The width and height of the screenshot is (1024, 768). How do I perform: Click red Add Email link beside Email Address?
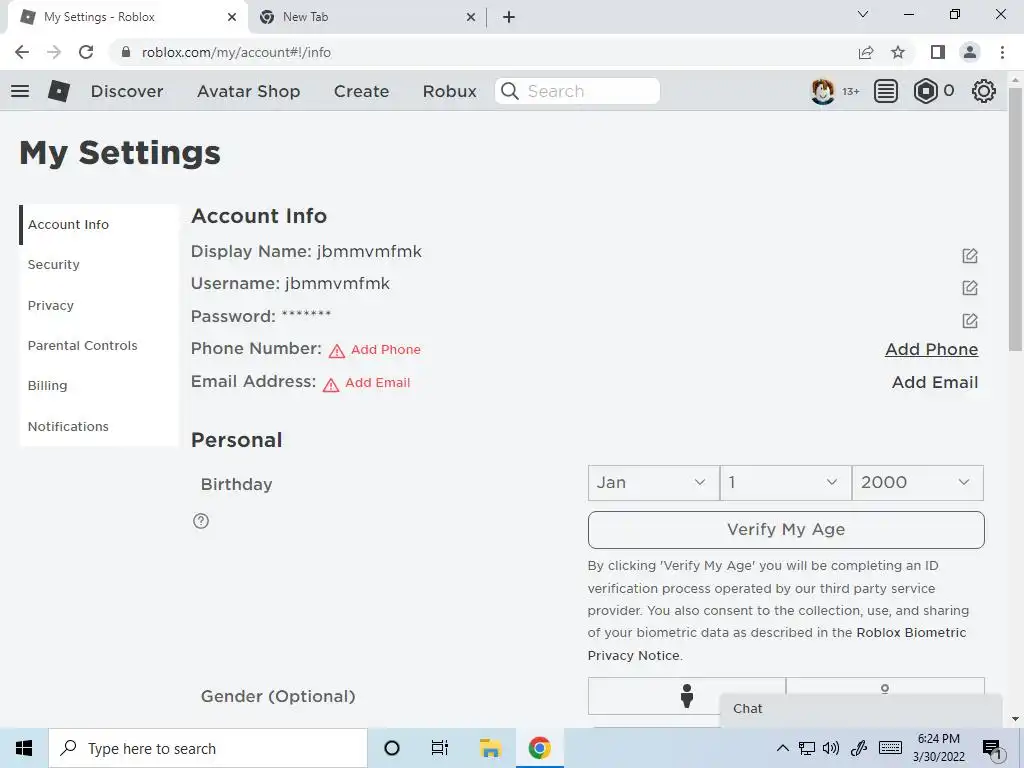377,383
